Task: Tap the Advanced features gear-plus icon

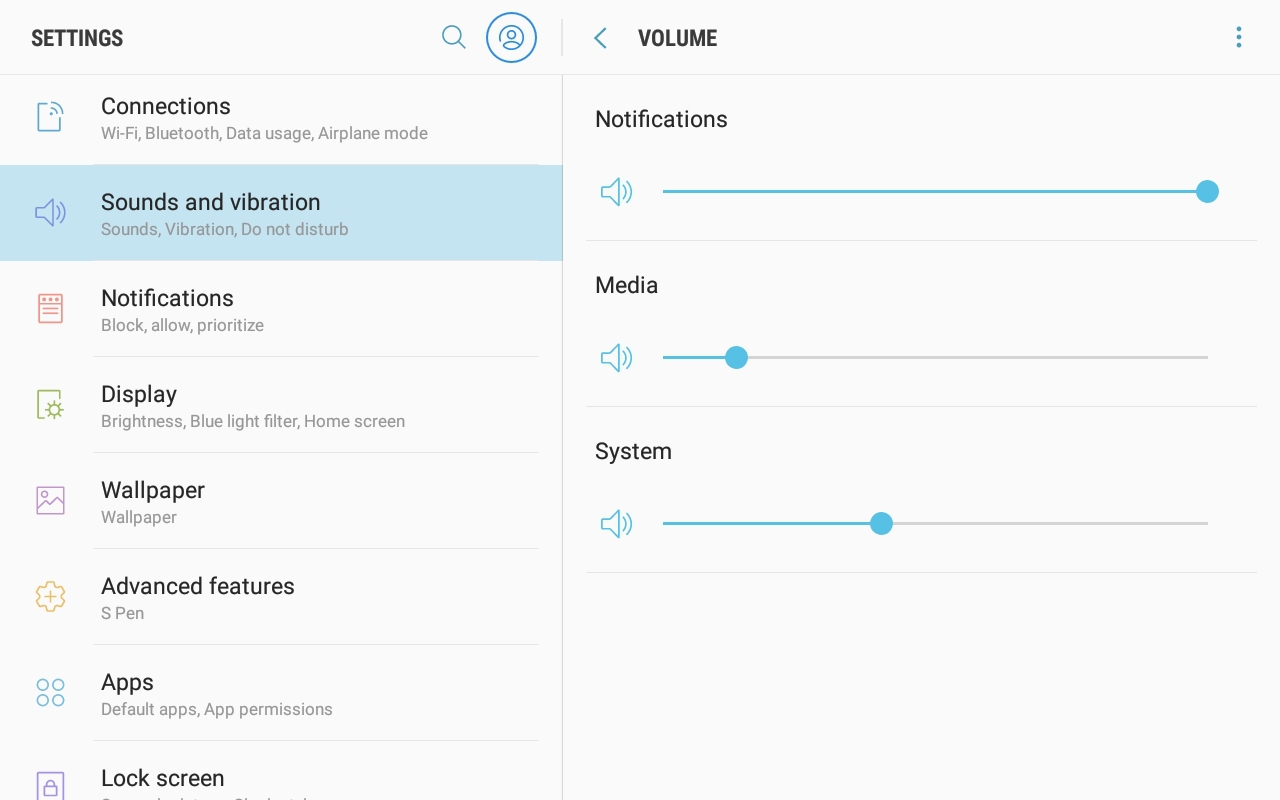Action: click(x=50, y=596)
